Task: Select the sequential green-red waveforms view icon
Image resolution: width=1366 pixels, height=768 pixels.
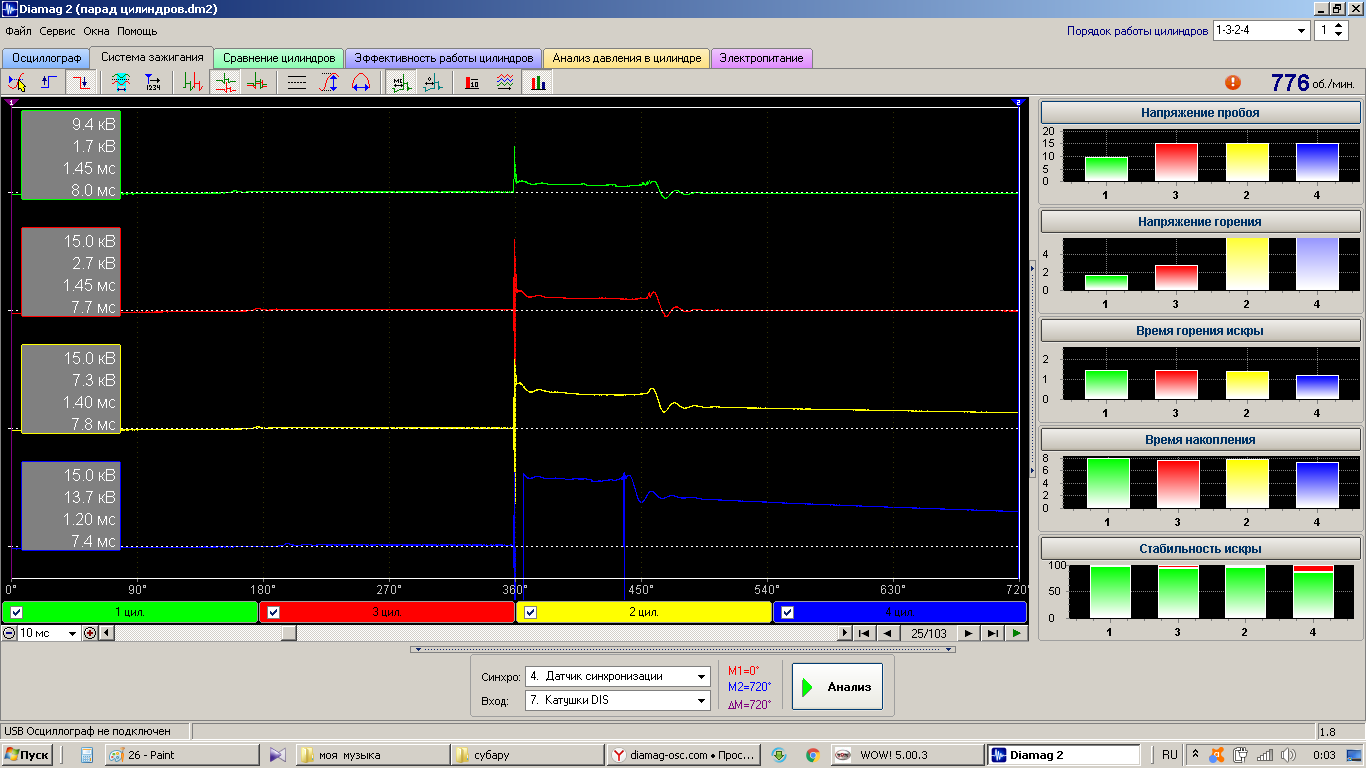Action: pos(194,83)
